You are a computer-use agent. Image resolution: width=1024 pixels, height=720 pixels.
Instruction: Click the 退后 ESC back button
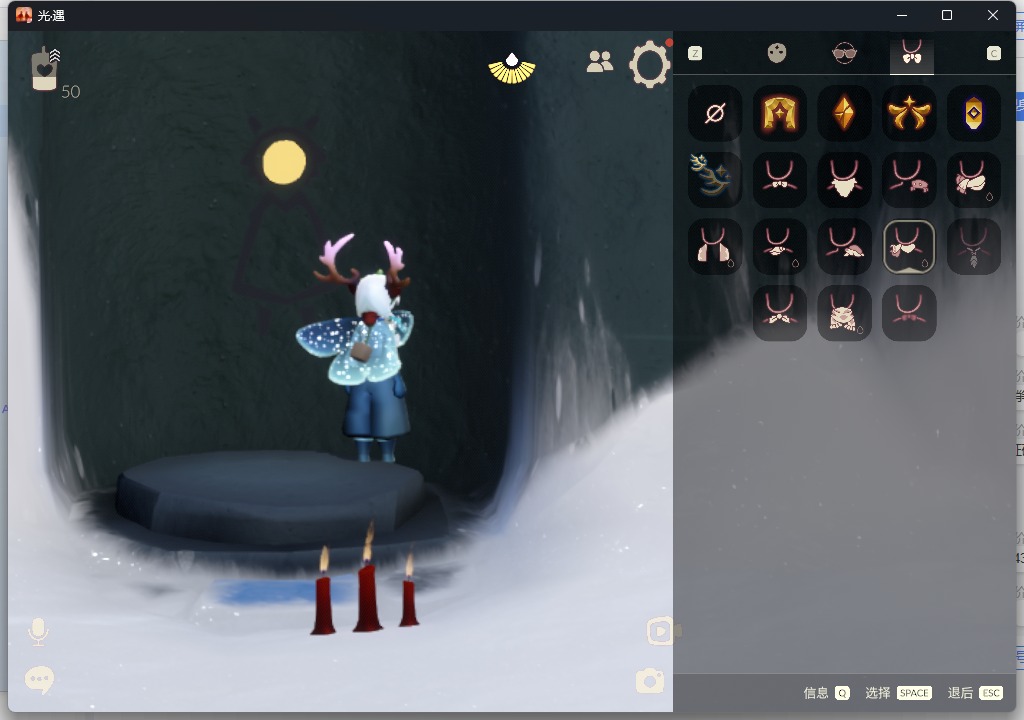coord(975,693)
